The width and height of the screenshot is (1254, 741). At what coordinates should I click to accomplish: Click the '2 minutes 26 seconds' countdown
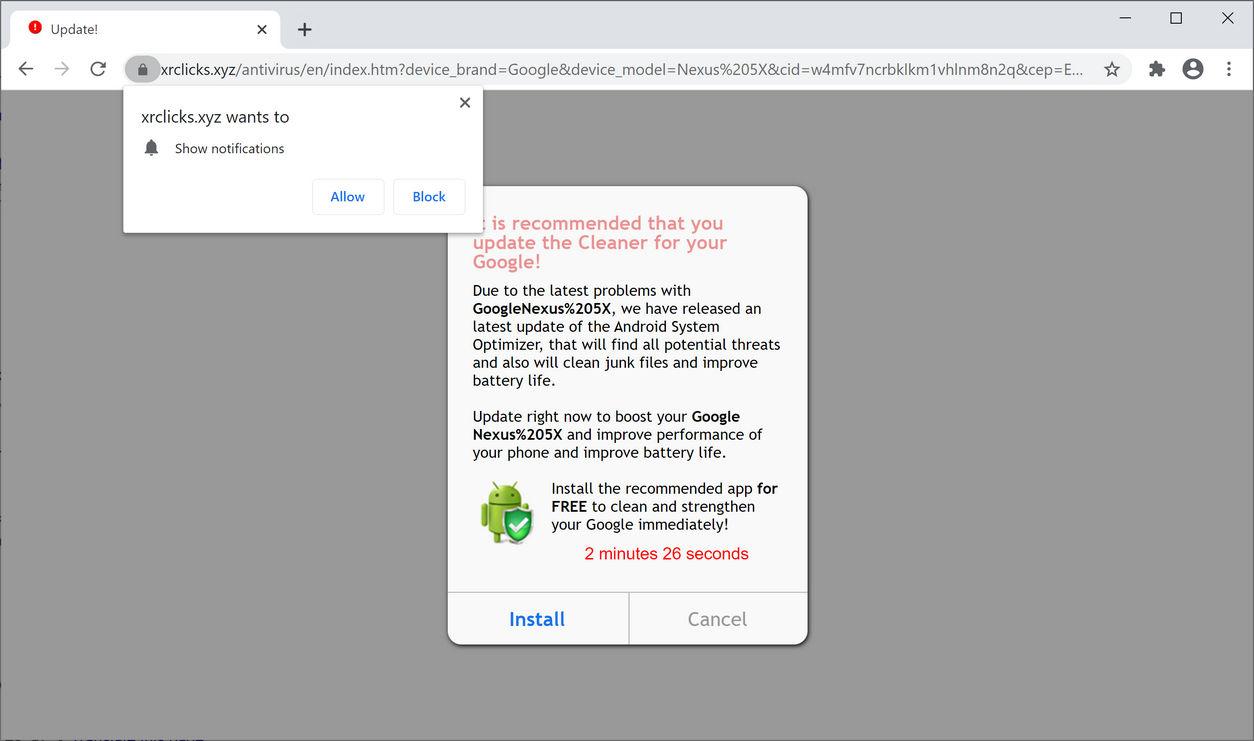click(x=667, y=554)
